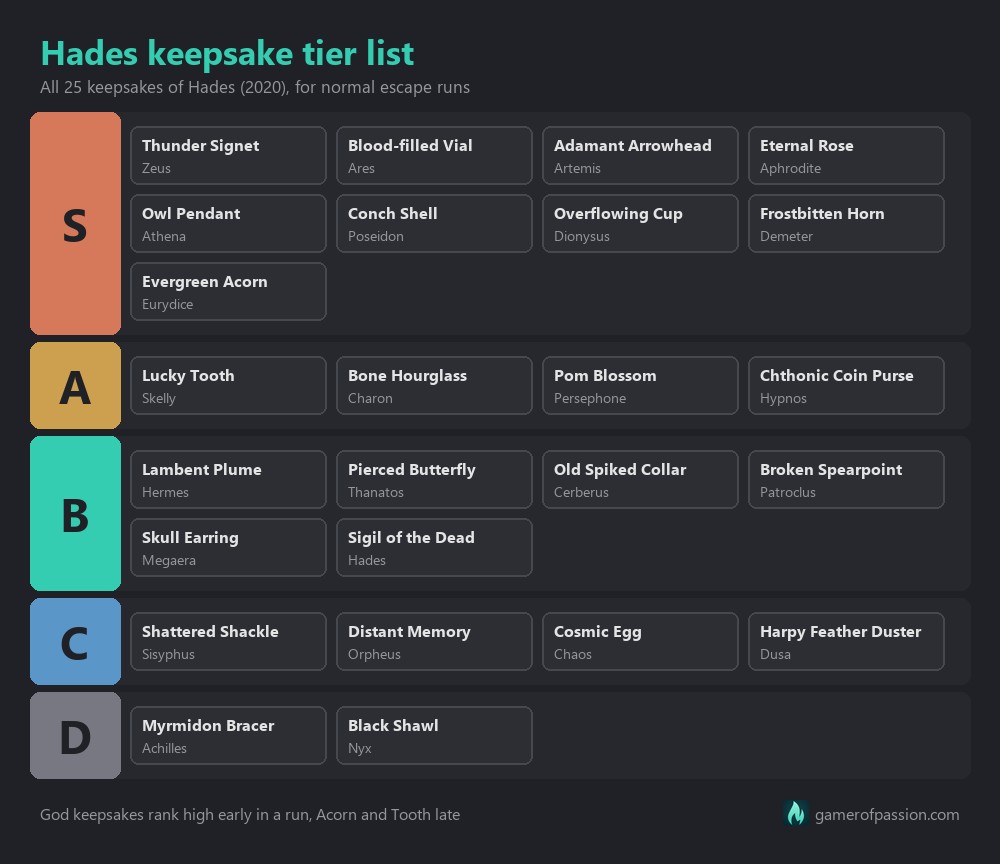Select the D tier label block
Viewport: 1000px width, 864px height.
coord(75,735)
